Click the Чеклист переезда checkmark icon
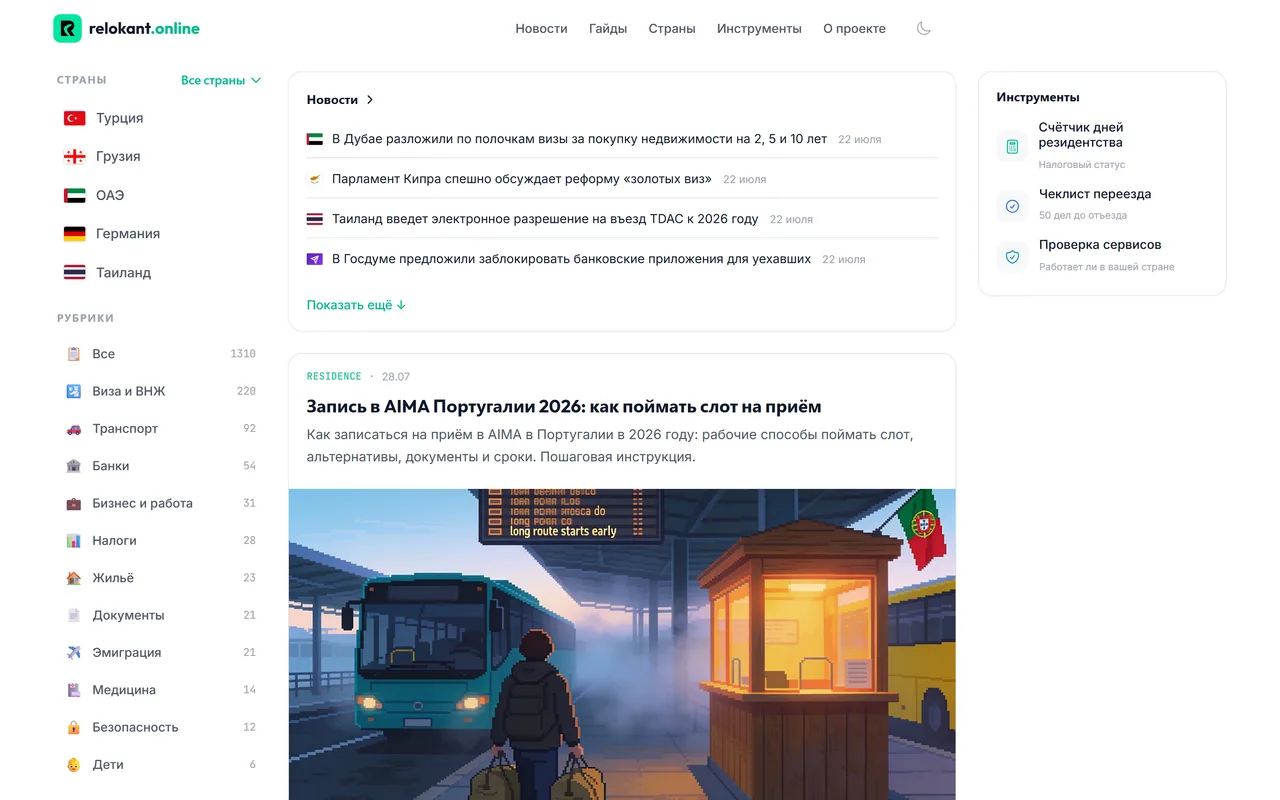 tap(1012, 205)
